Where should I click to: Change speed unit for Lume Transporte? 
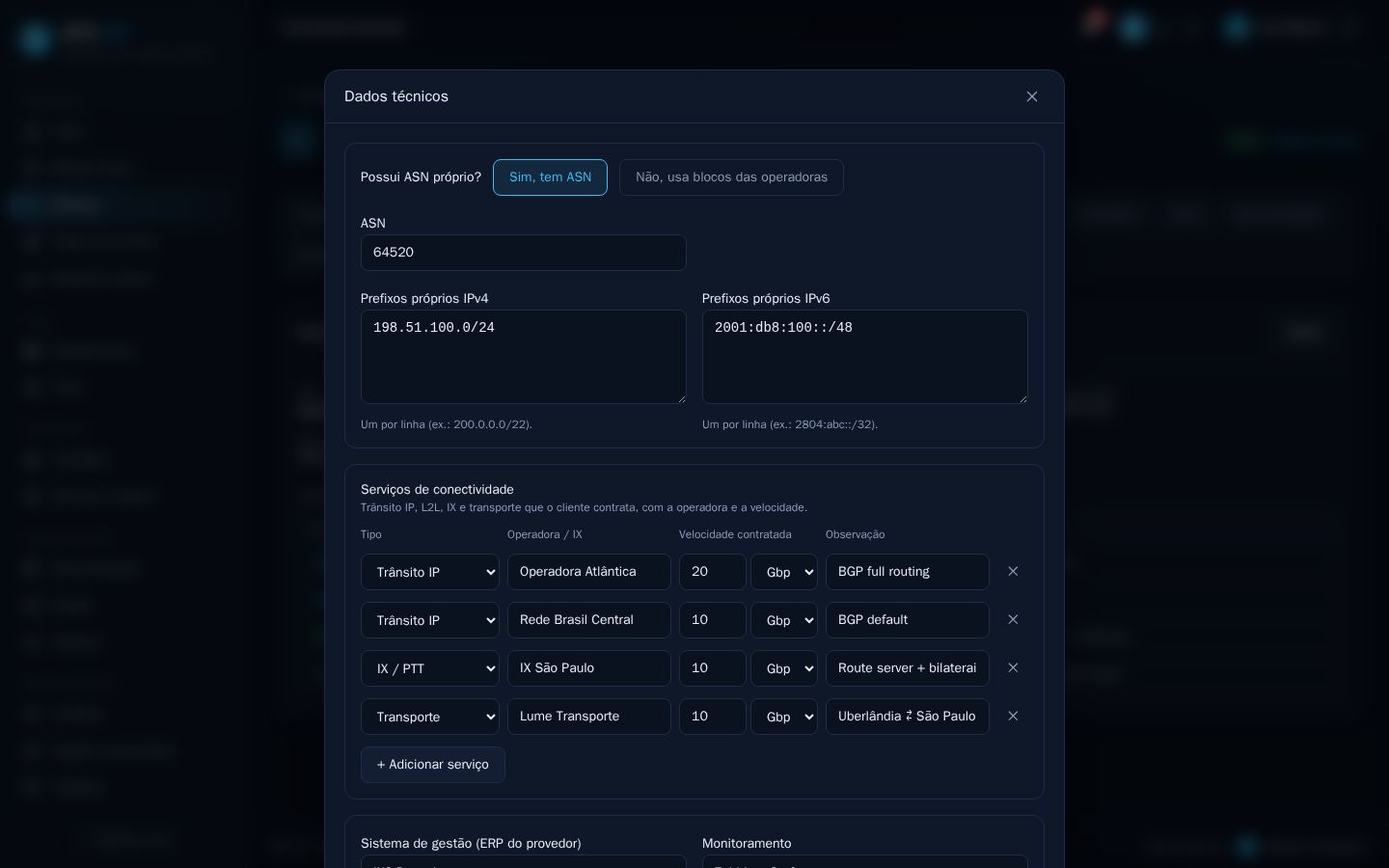tap(784, 717)
